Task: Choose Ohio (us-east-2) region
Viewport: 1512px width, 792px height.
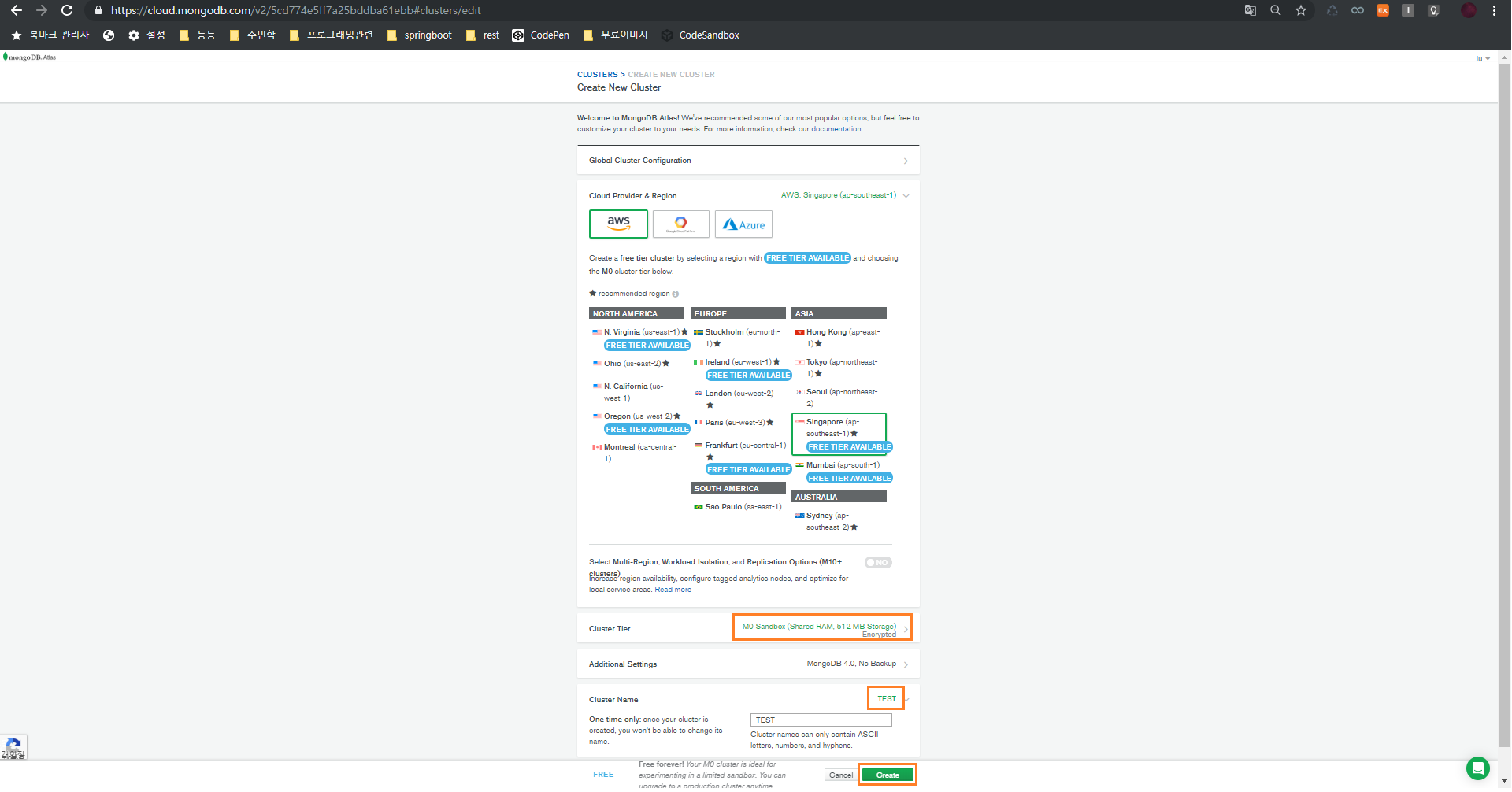Action: [631, 364]
